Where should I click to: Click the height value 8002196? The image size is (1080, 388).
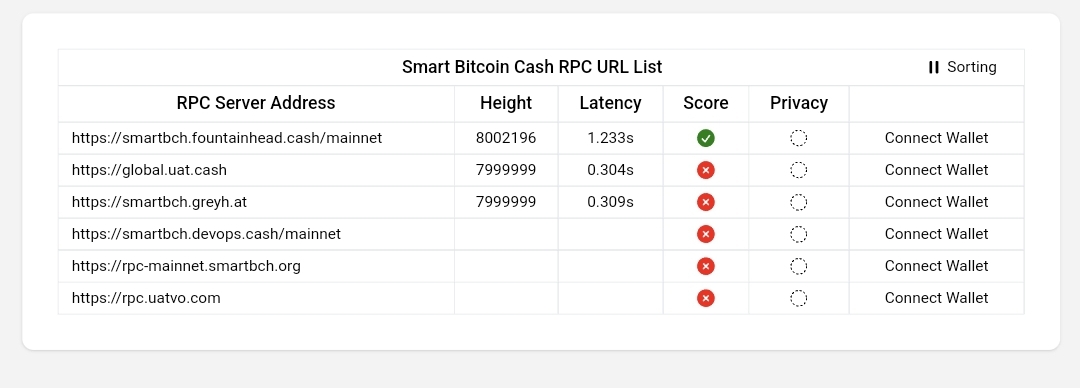pos(506,139)
